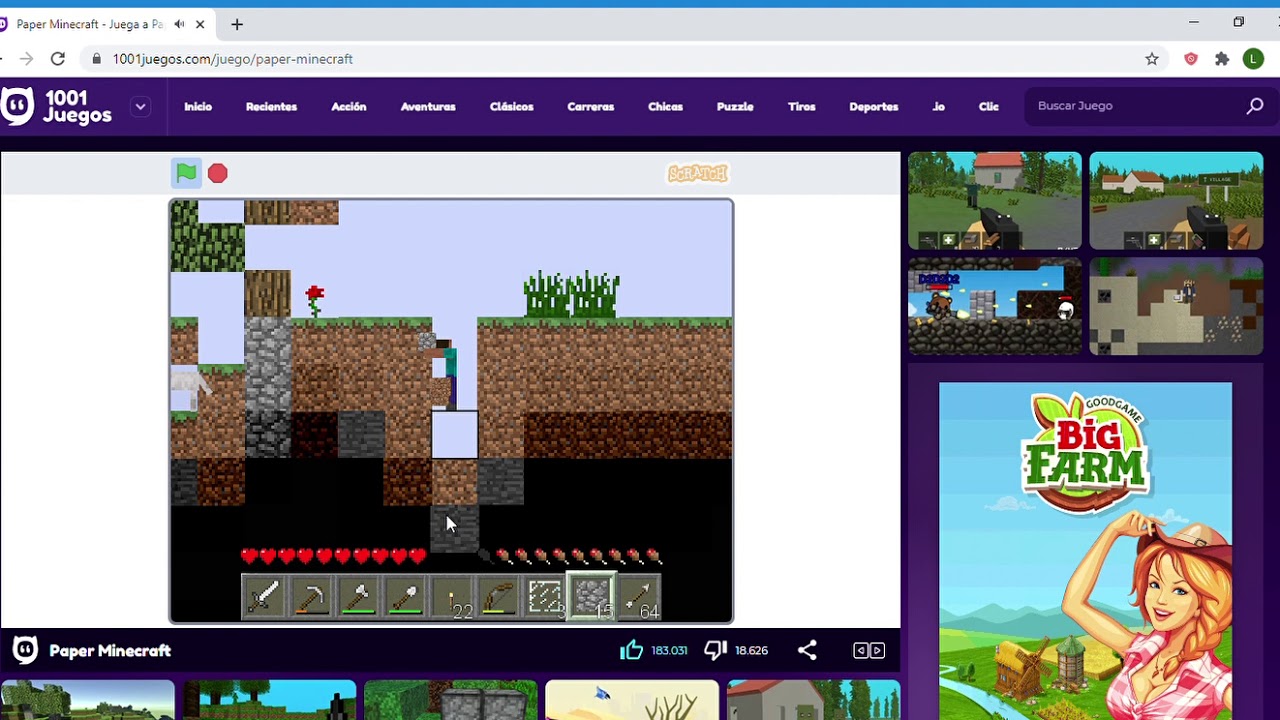View site information lock icon
This screenshot has width=1280, height=720.
point(97,59)
